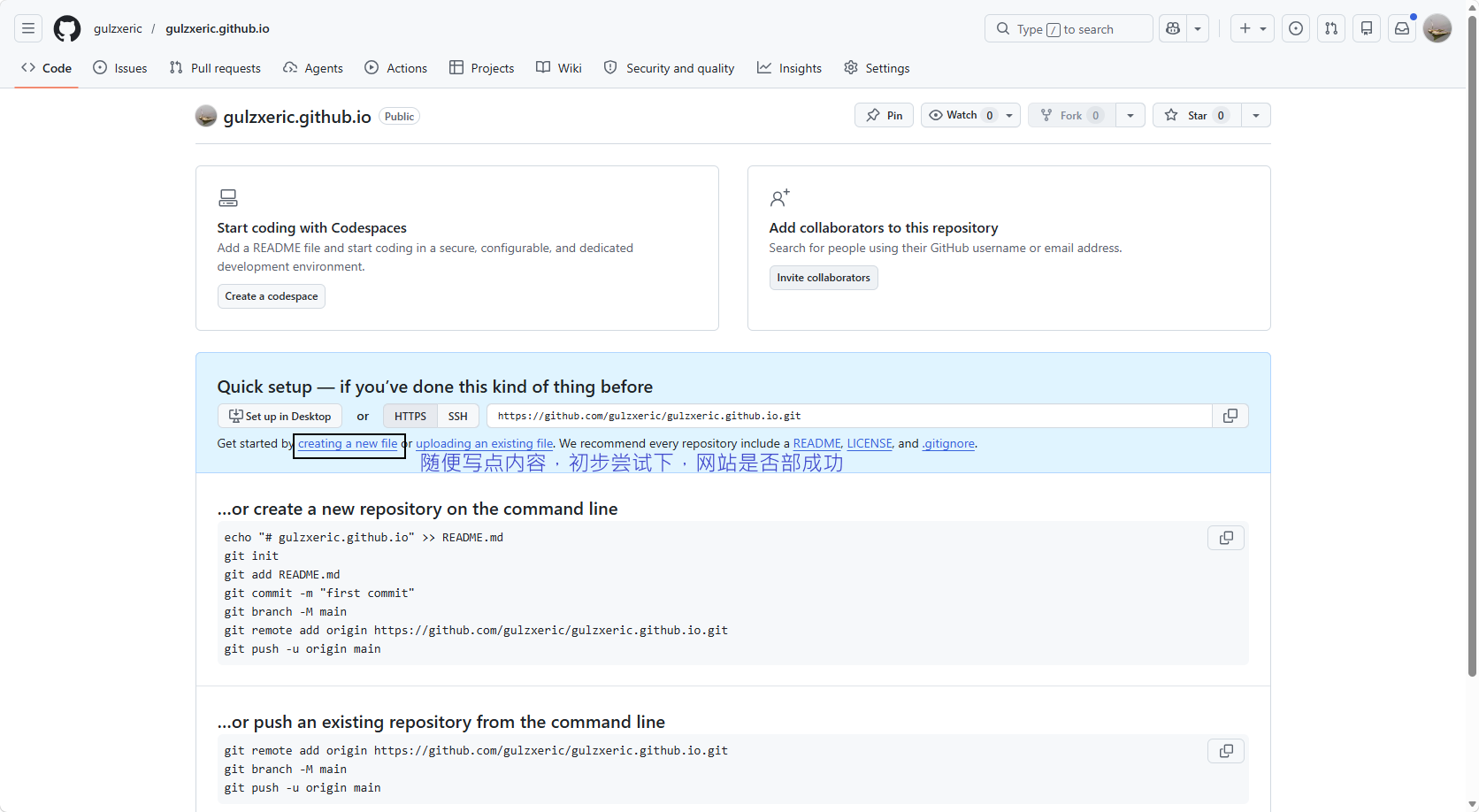This screenshot has height=812, width=1479.
Task: Click the creating a new file link
Action: click(348, 444)
